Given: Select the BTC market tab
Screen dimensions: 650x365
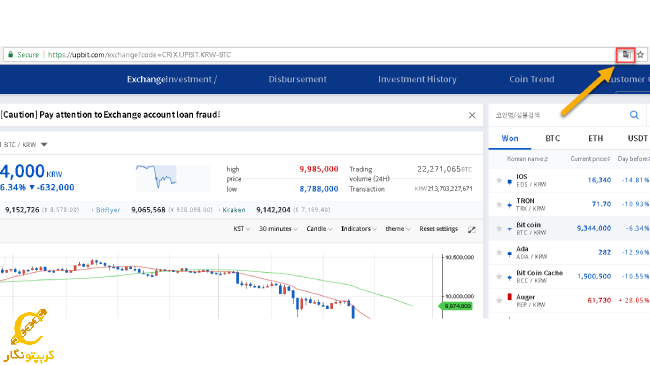Looking at the screenshot, I should point(553,139).
